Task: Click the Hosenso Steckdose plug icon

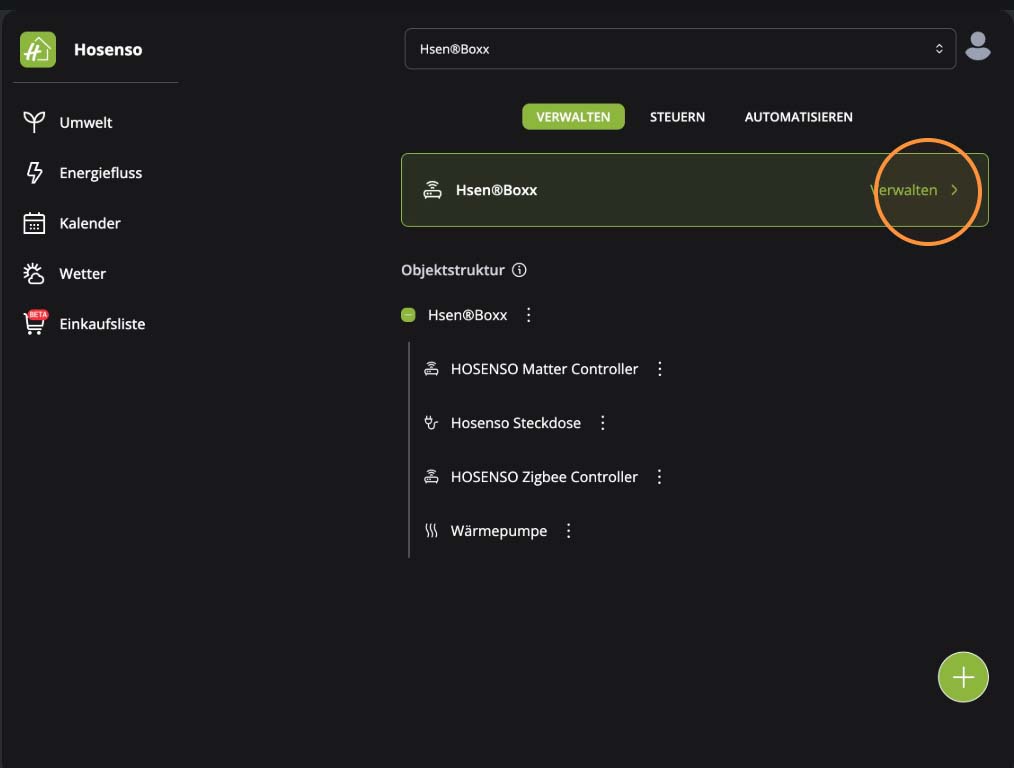Action: [x=431, y=423]
